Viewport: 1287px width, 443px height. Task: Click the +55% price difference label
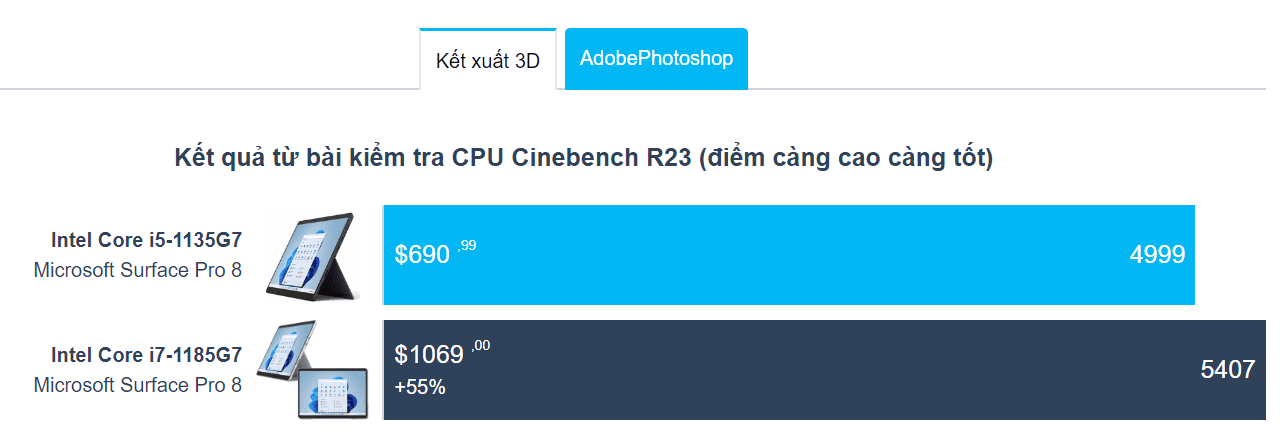pos(420,387)
